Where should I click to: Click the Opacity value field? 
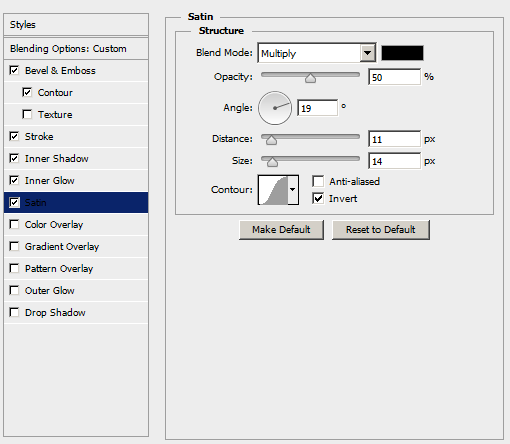[394, 77]
